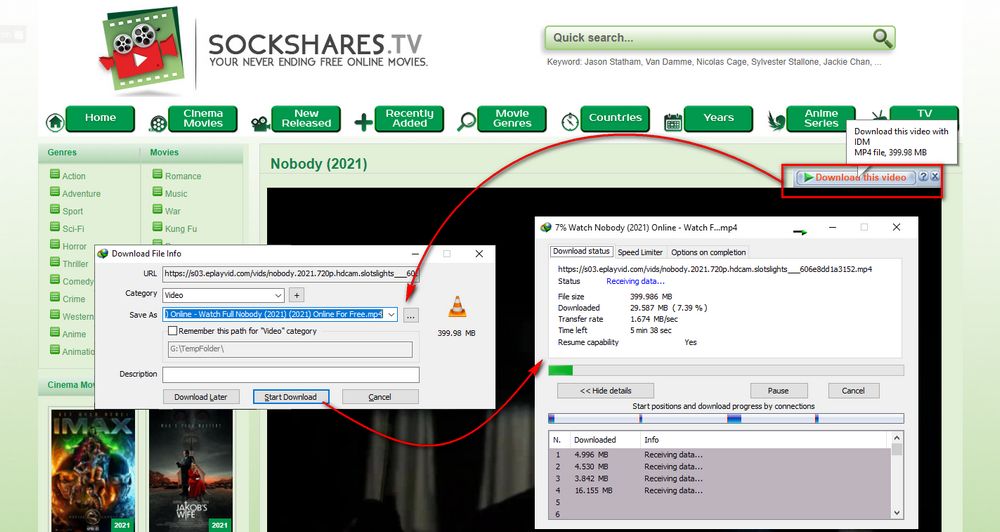The image size is (1000, 532).
Task: Click the SockShares camera logo
Action: pyautogui.click(x=142, y=49)
